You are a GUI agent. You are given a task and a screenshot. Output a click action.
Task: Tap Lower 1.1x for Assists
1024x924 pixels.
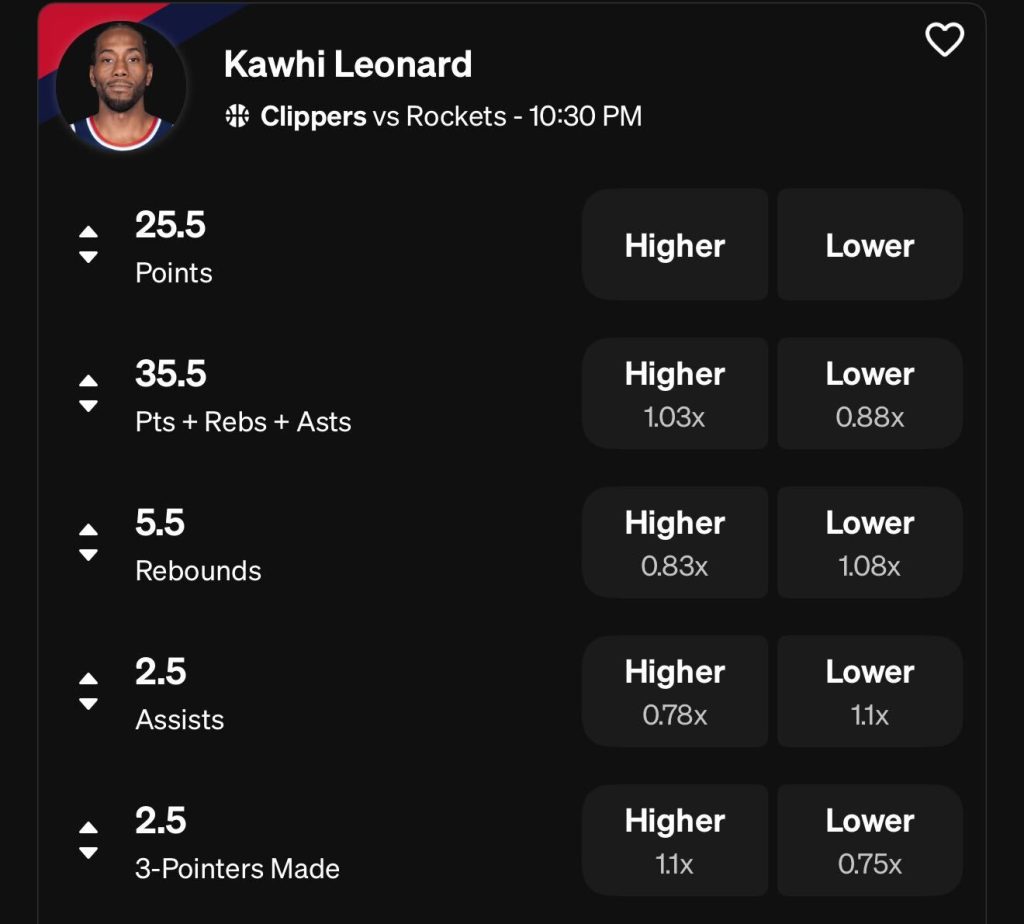click(869, 691)
